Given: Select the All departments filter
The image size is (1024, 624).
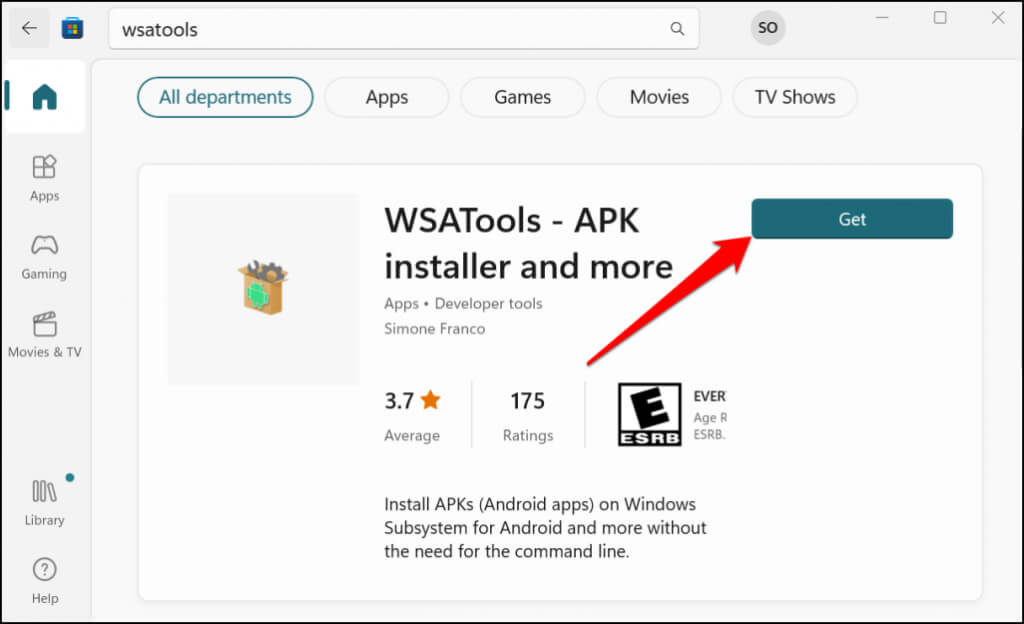Looking at the screenshot, I should click(225, 97).
